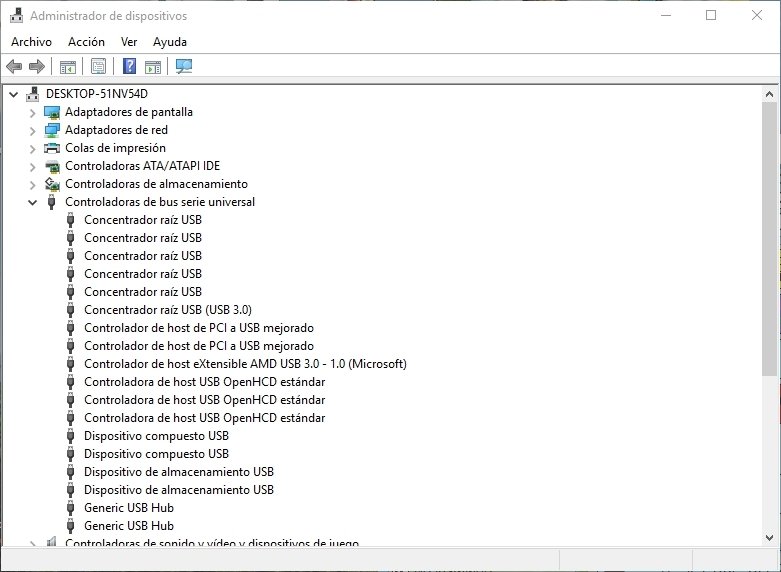Click the Colas de impresión printer icon
Viewport: 781px width, 572px height.
click(x=52, y=148)
